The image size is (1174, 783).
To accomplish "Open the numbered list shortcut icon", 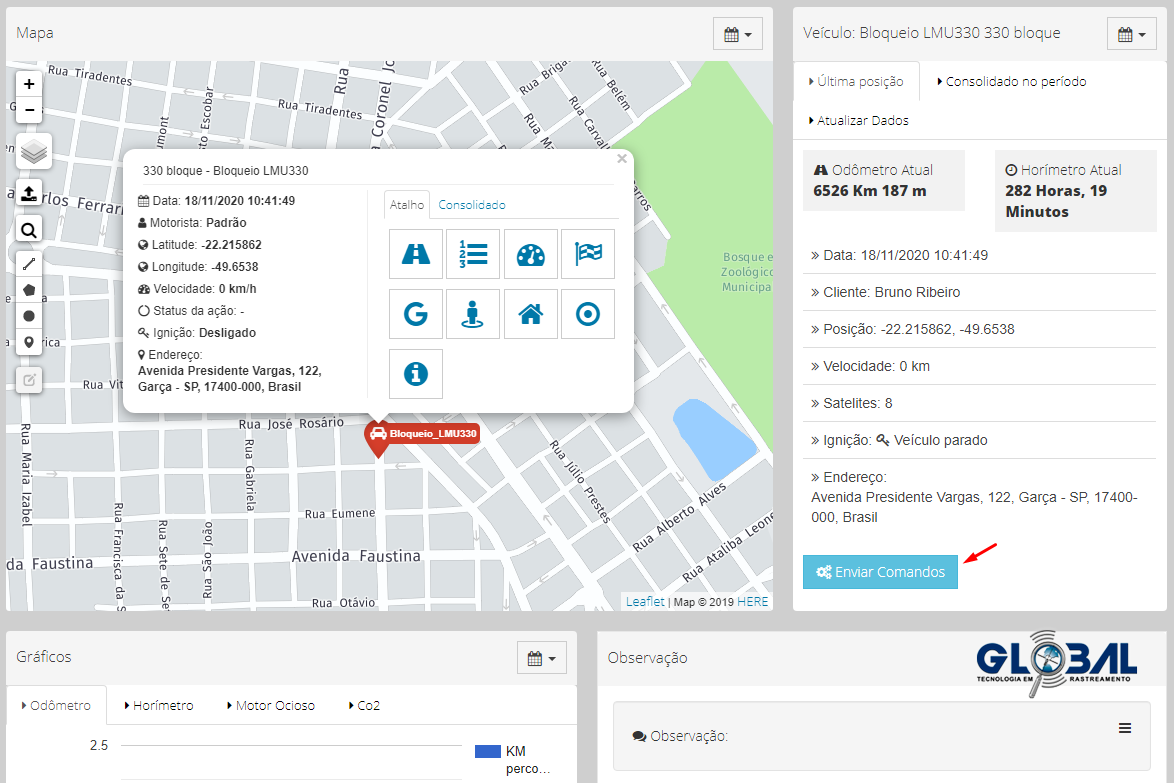I will point(473,254).
